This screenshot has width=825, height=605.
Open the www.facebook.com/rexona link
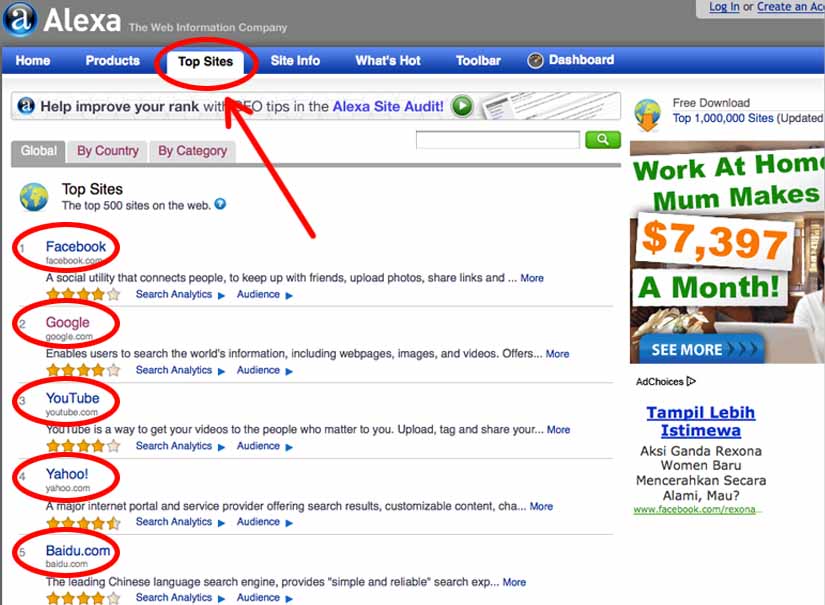pos(697,509)
